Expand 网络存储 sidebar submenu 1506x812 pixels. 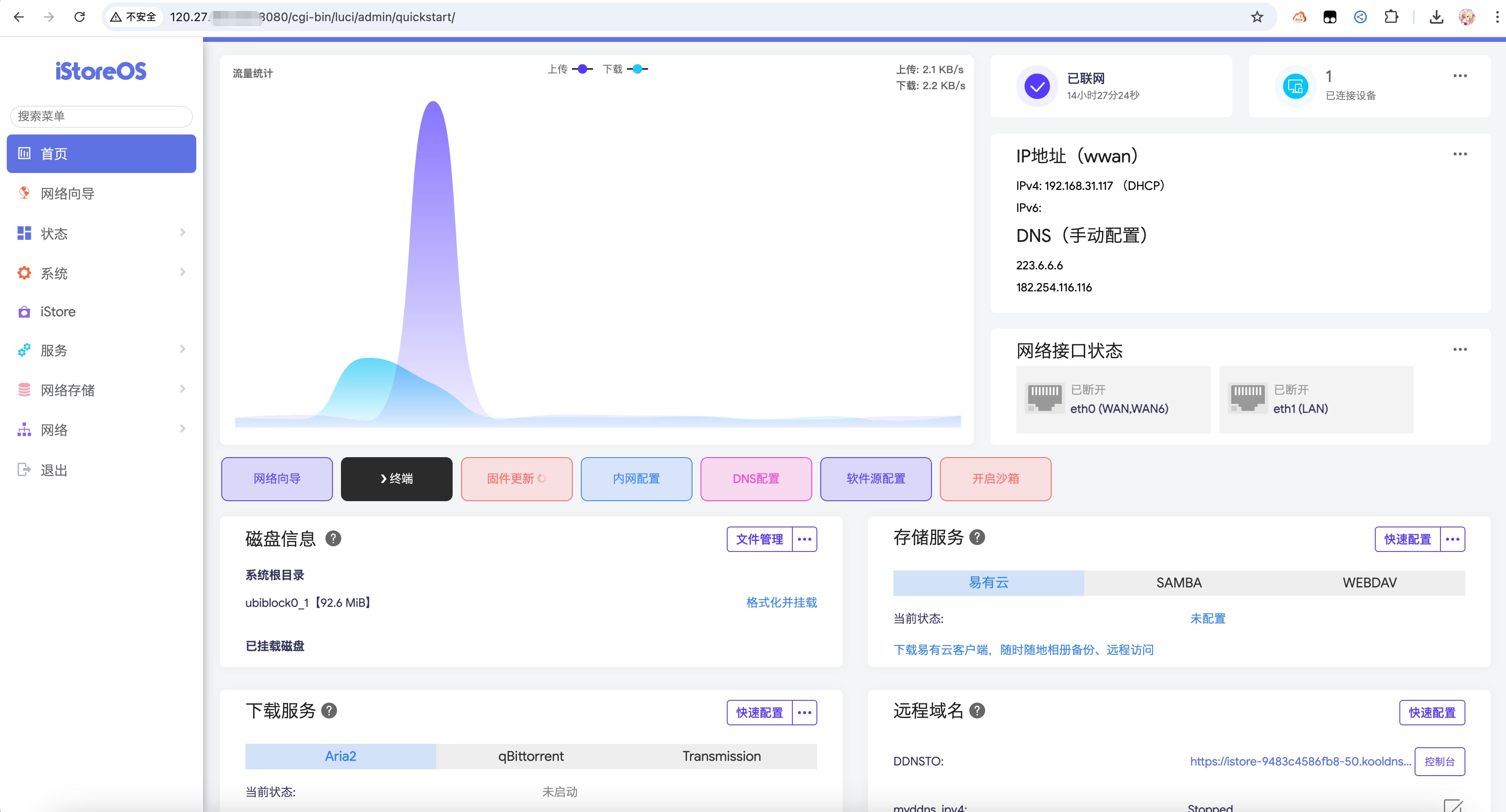pos(101,390)
